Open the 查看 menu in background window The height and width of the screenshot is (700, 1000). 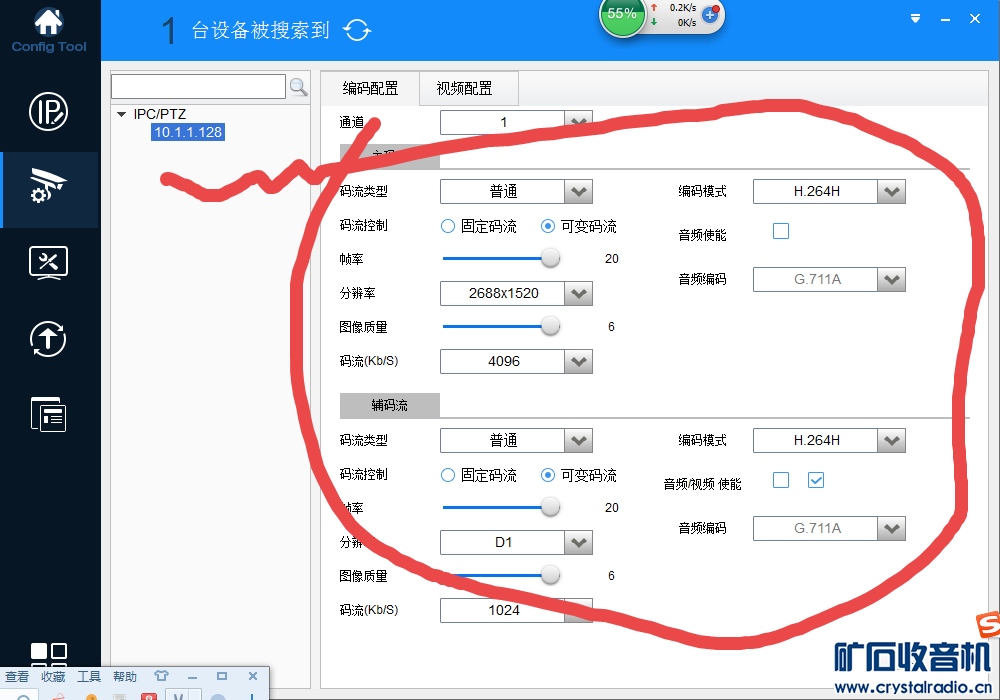(17, 676)
